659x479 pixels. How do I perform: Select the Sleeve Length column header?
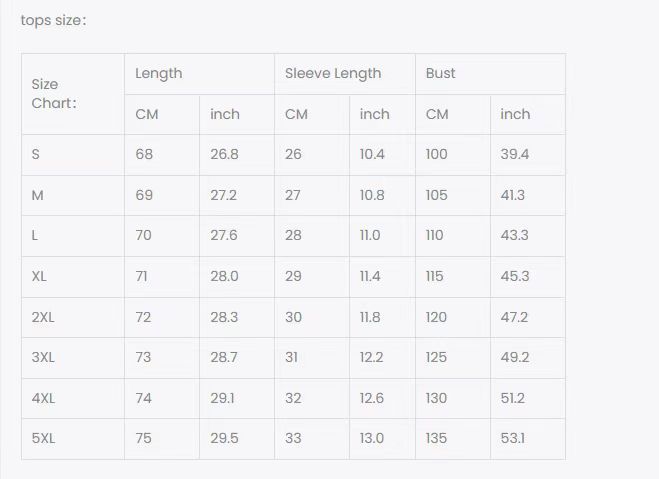[x=333, y=73]
